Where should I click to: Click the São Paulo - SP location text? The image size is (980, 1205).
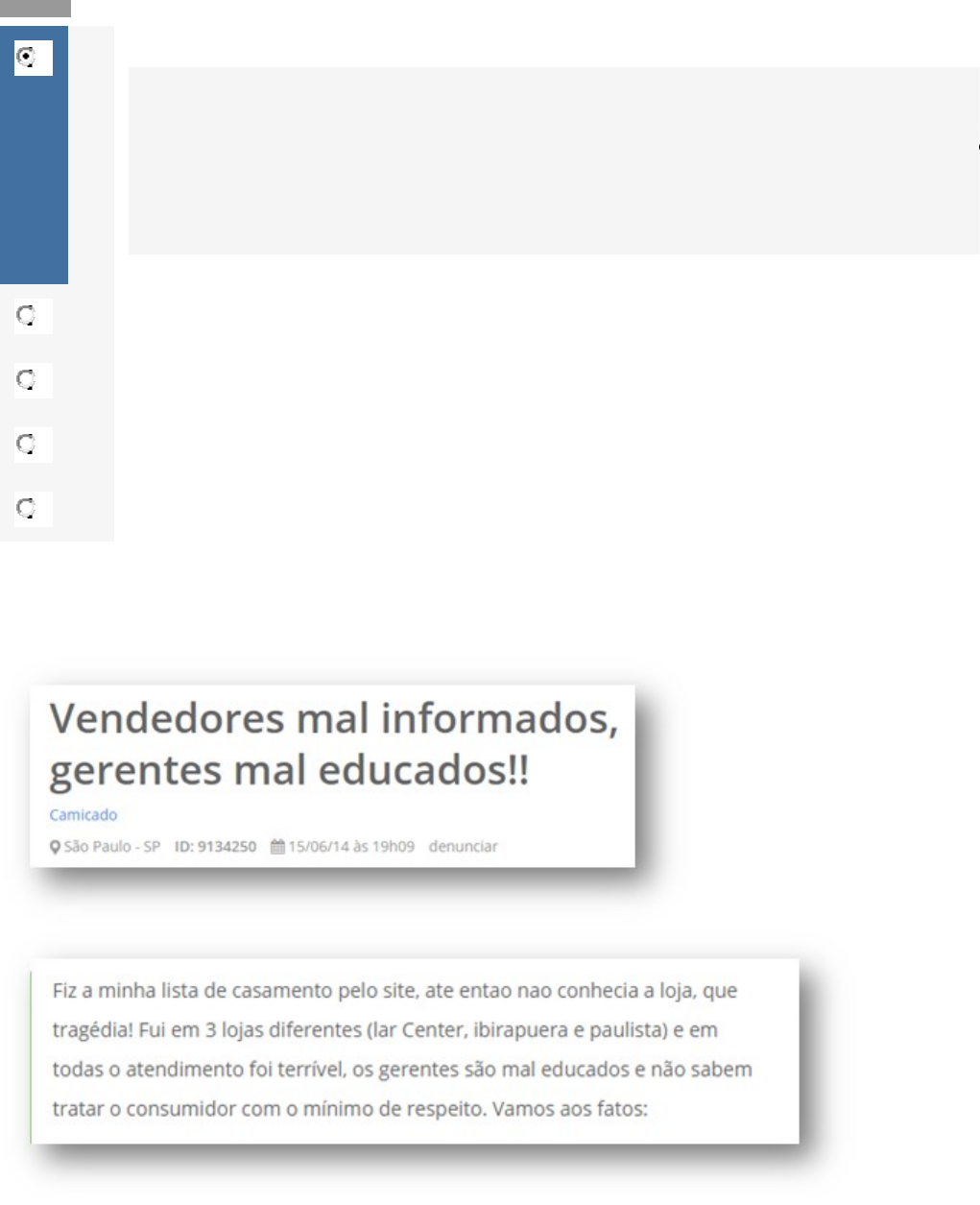111,847
